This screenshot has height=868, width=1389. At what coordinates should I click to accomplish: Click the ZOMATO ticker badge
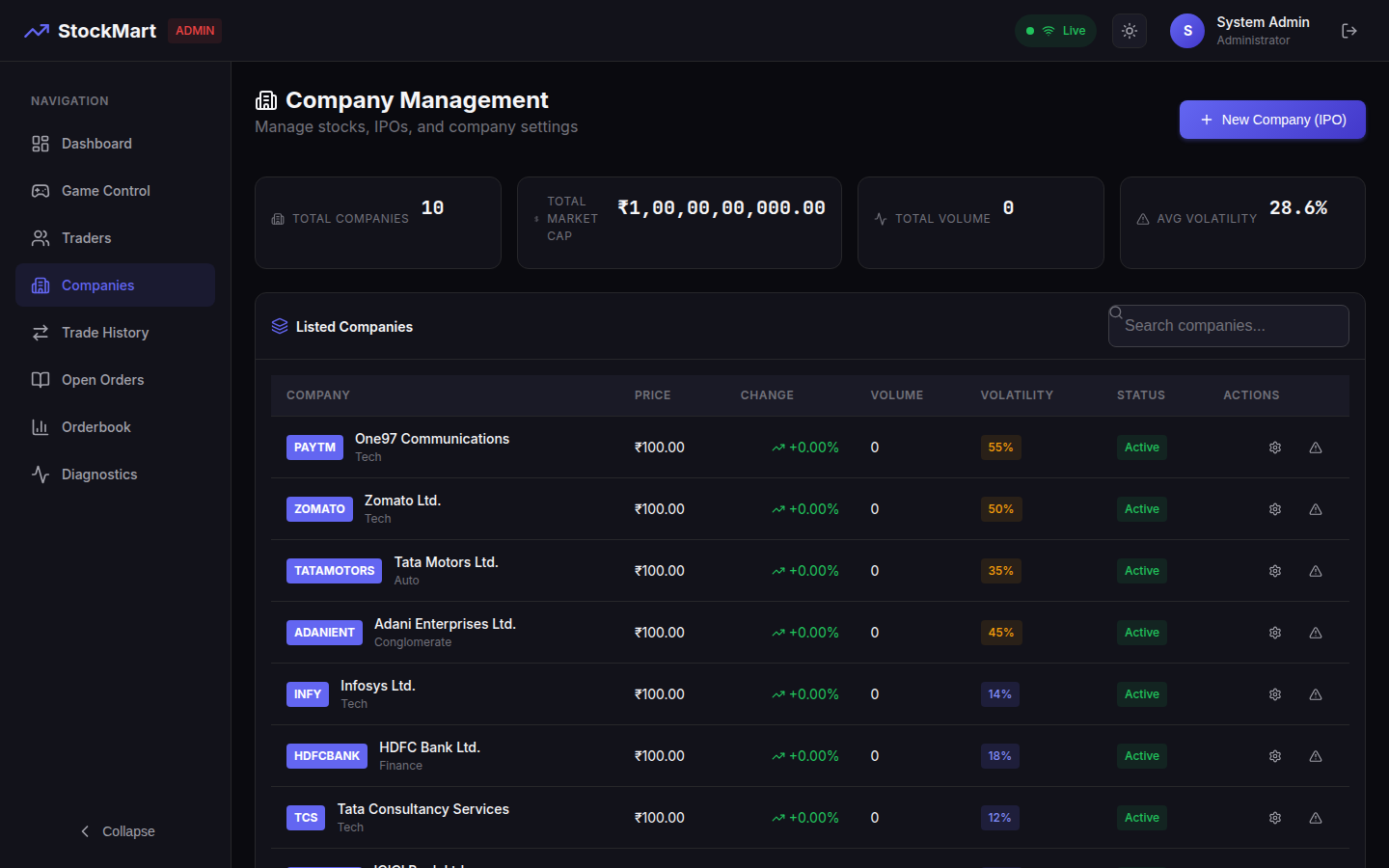pos(319,509)
